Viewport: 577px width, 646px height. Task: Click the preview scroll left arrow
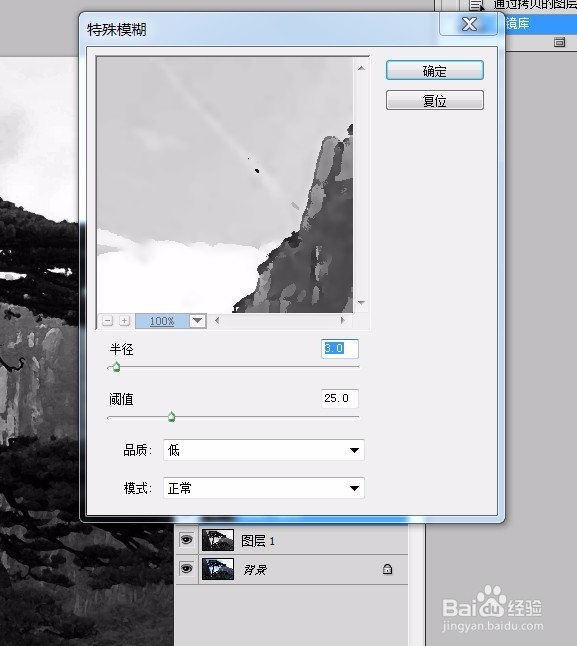pos(217,320)
